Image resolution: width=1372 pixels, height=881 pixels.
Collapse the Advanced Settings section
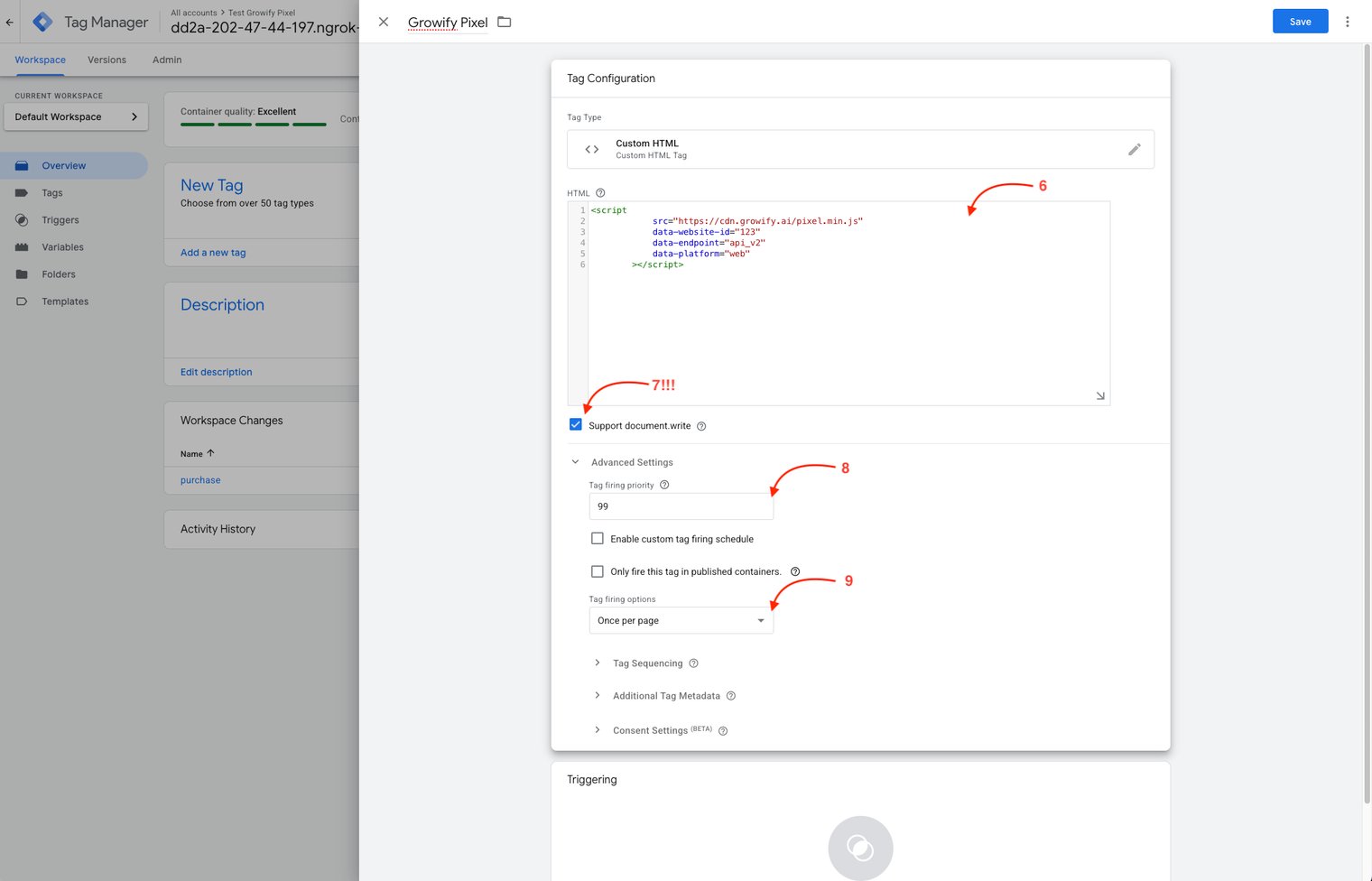pyautogui.click(x=576, y=462)
